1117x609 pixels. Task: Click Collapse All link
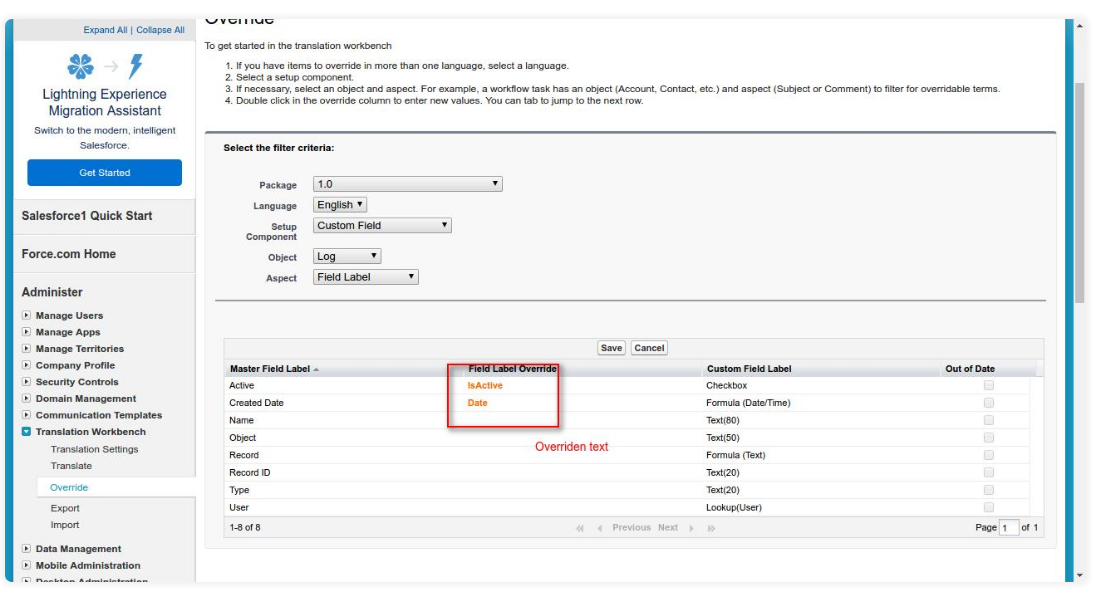pyautogui.click(x=160, y=30)
